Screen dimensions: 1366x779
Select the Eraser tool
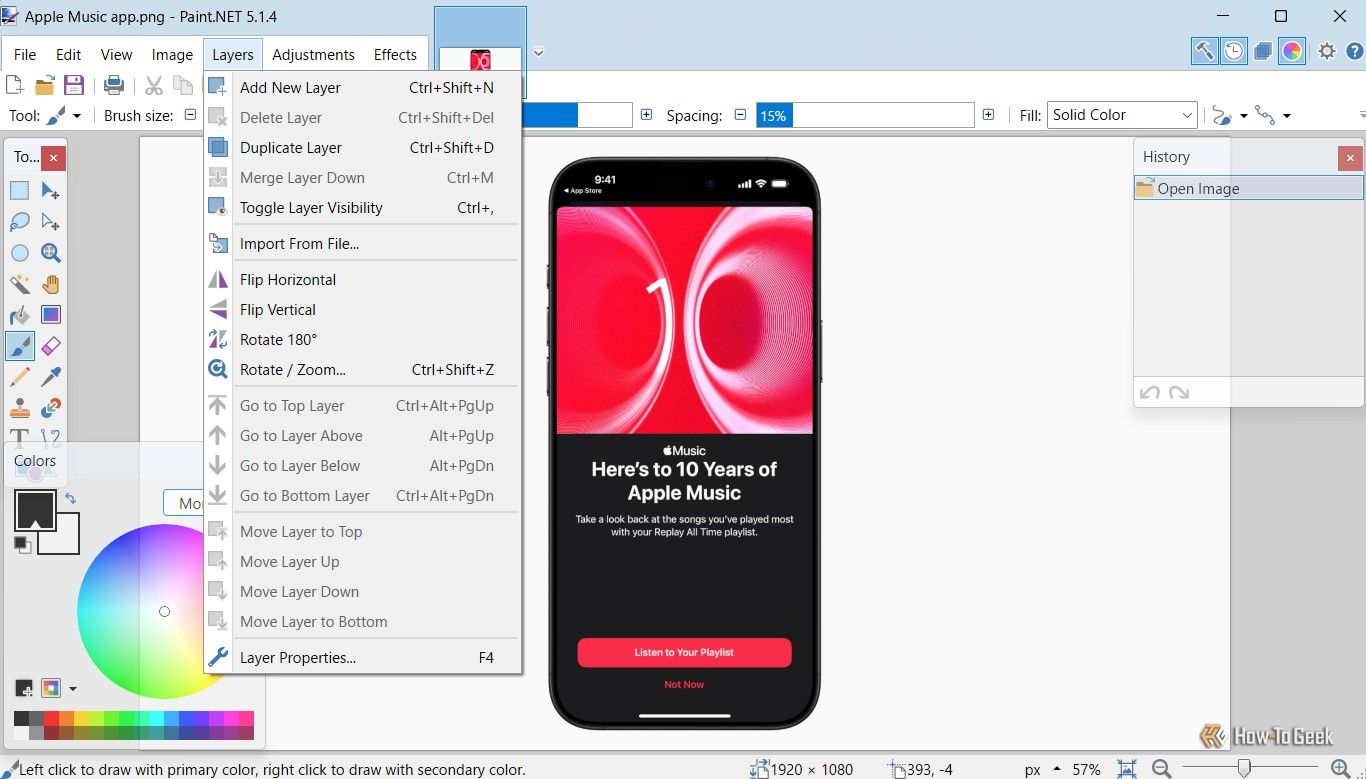coord(51,346)
